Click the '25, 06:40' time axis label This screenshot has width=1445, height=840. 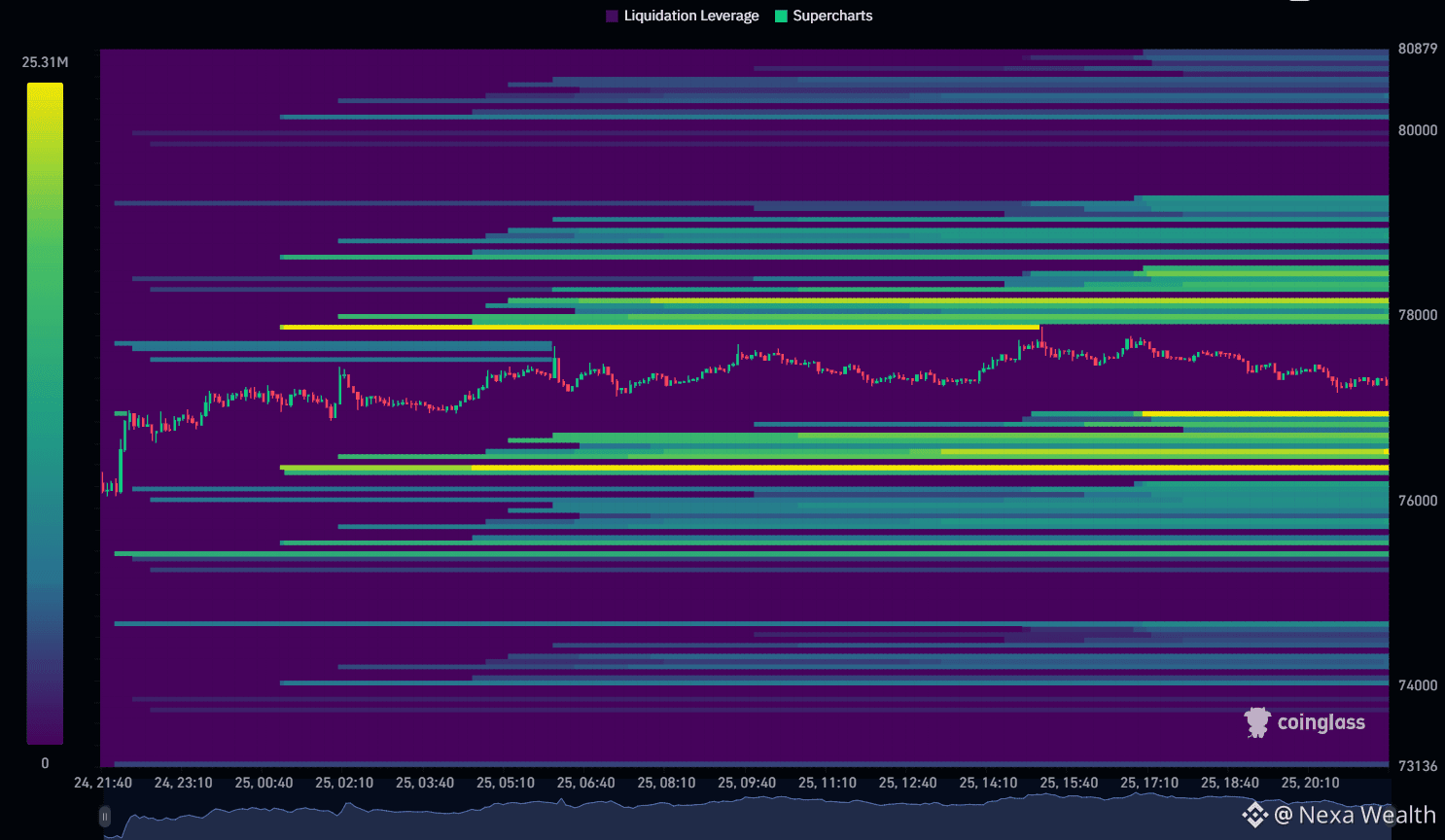(586, 783)
